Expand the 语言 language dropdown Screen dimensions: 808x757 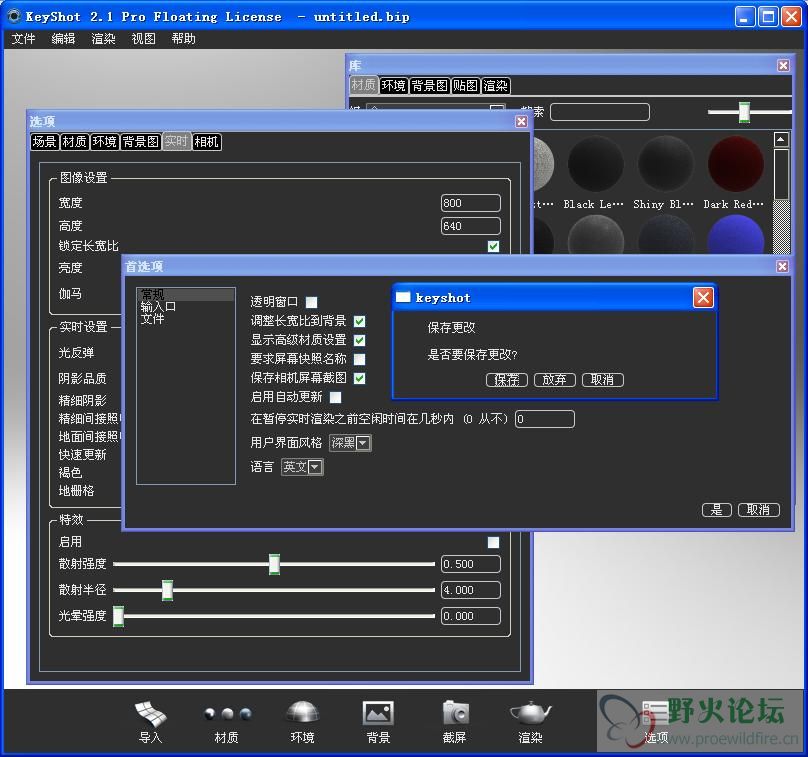(302, 467)
